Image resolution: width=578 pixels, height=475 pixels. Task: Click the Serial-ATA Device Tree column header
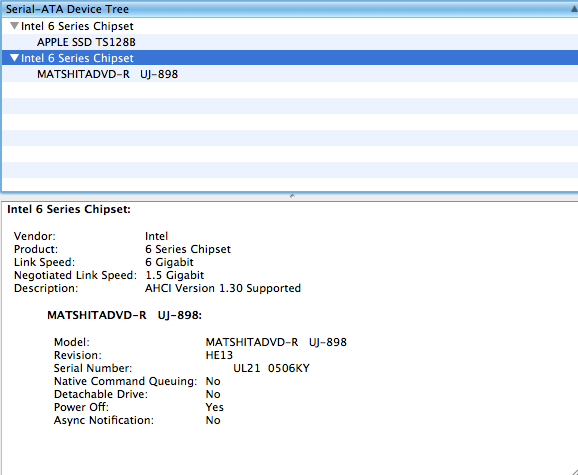[x=290, y=9]
